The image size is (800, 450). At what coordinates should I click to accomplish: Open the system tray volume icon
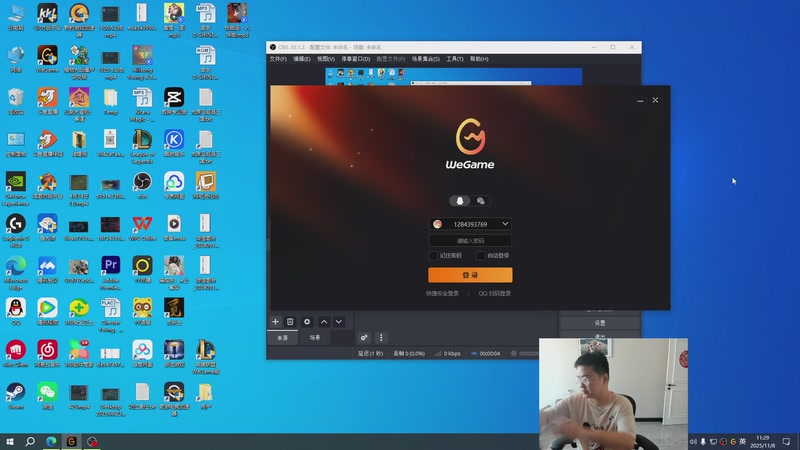pyautogui.click(x=693, y=442)
